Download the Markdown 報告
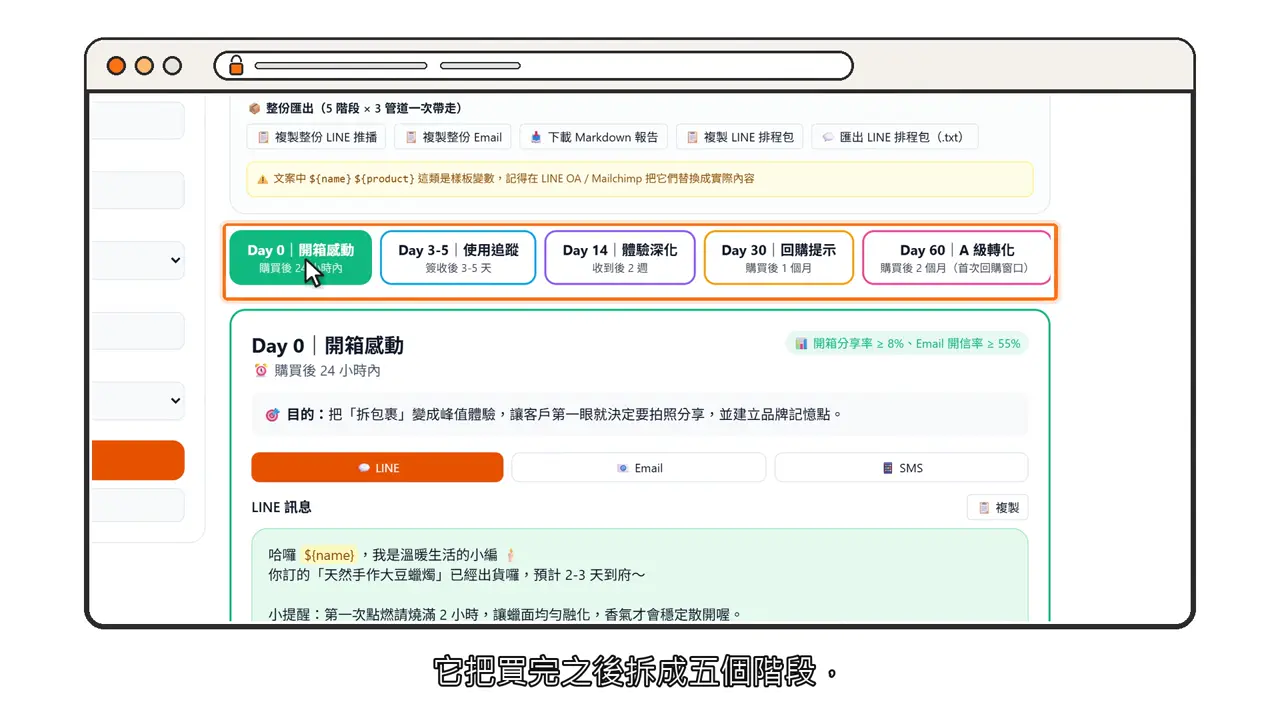The height and width of the screenshot is (720, 1280). pos(594,137)
